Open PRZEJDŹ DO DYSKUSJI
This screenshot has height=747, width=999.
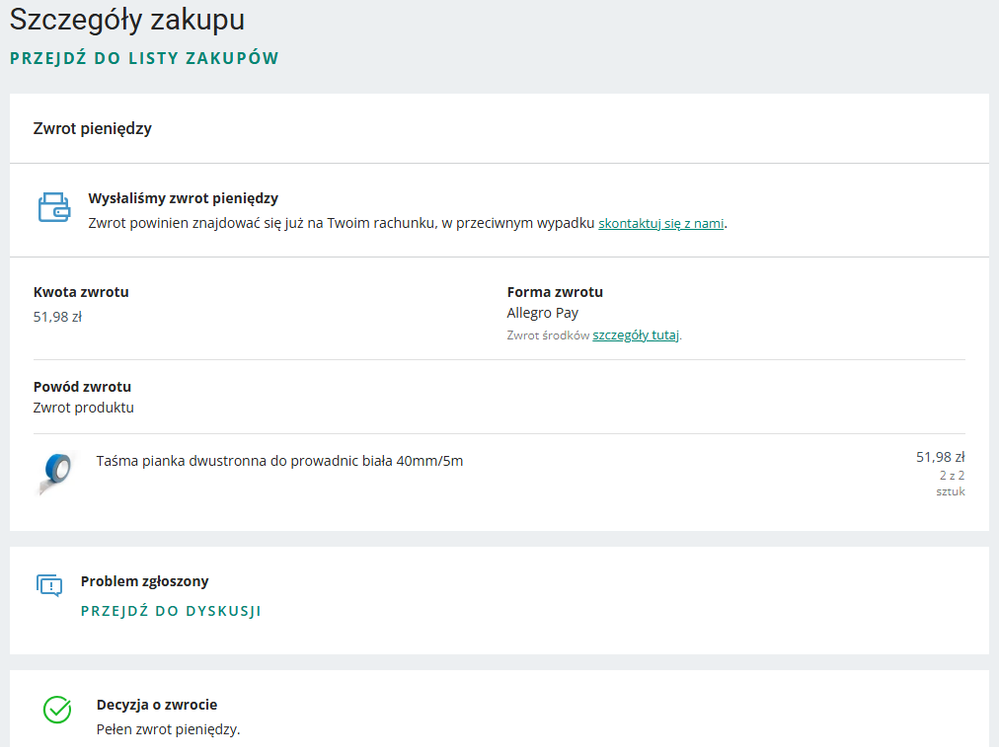pyautogui.click(x=171, y=611)
